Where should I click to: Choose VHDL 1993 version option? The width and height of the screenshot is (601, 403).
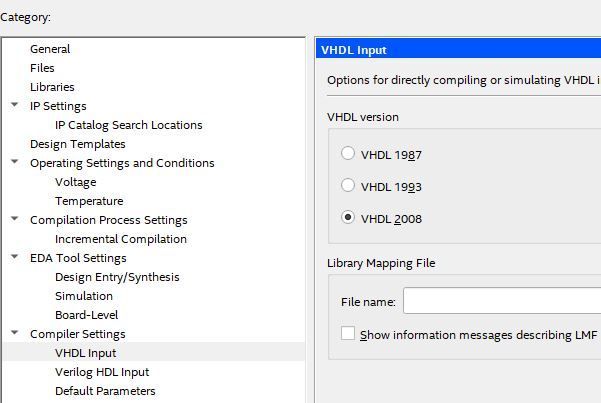tap(348, 186)
